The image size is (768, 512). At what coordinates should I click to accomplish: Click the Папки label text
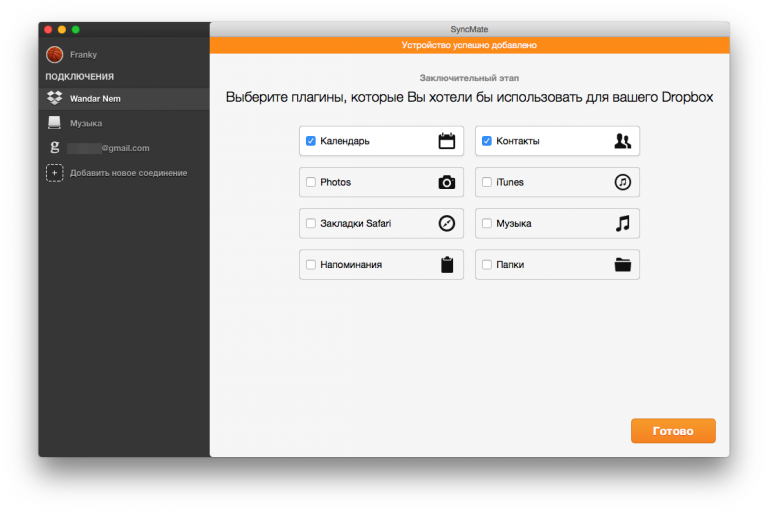pyautogui.click(x=510, y=265)
